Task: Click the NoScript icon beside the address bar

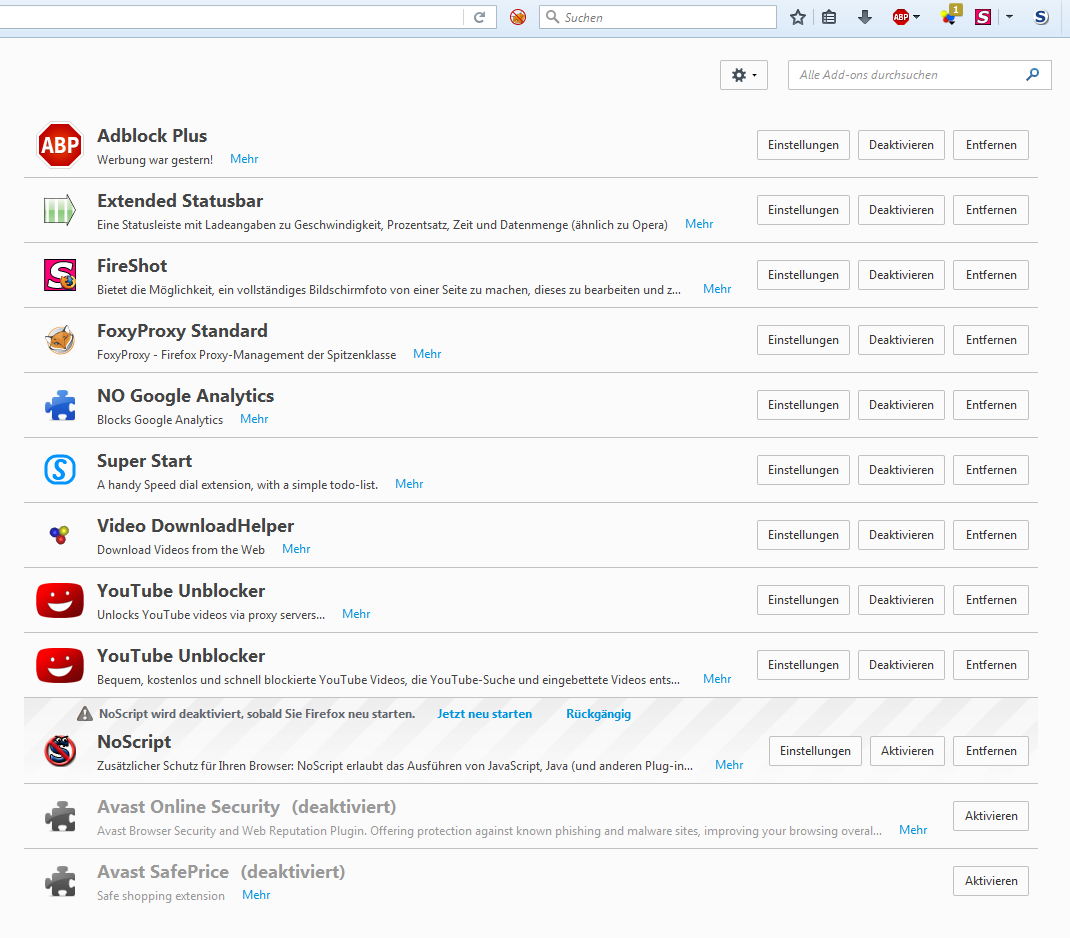Action: pyautogui.click(x=518, y=17)
